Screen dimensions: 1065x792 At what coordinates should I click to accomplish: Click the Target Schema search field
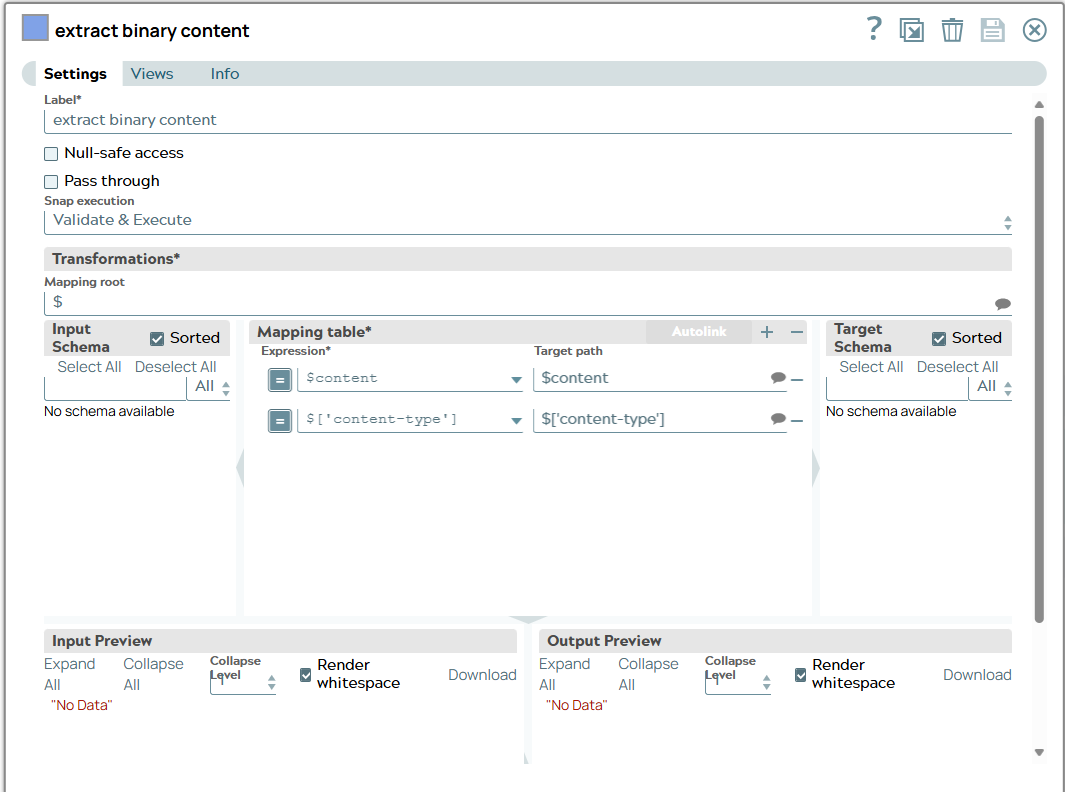pyautogui.click(x=897, y=389)
